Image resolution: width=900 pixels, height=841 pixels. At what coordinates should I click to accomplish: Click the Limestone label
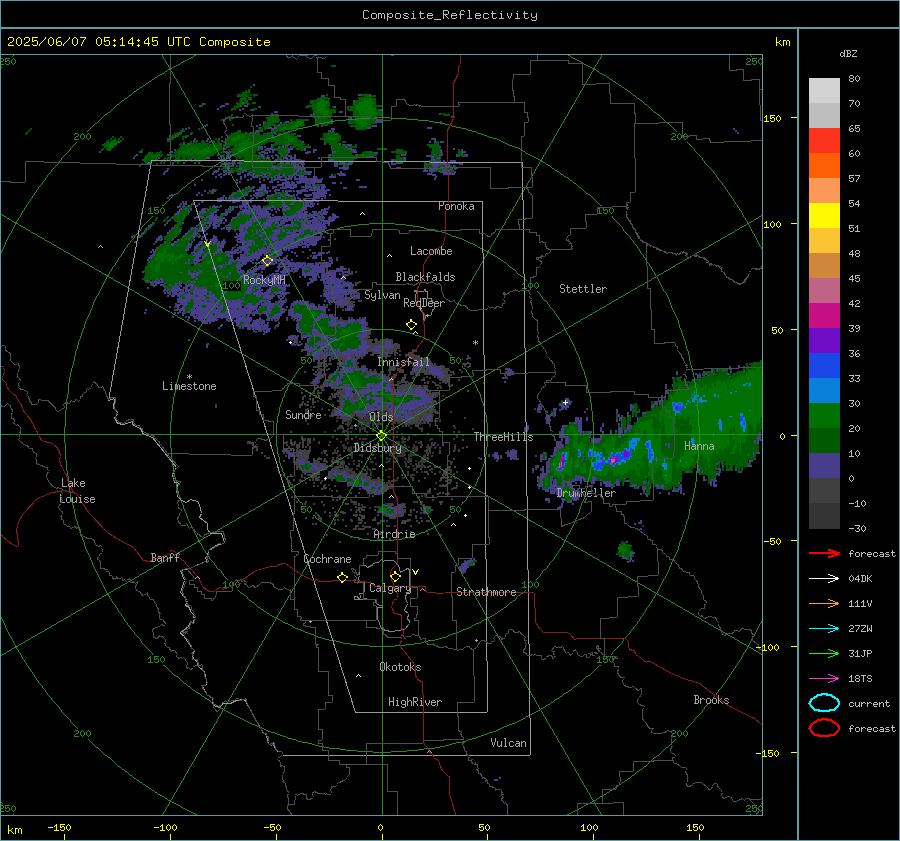189,386
